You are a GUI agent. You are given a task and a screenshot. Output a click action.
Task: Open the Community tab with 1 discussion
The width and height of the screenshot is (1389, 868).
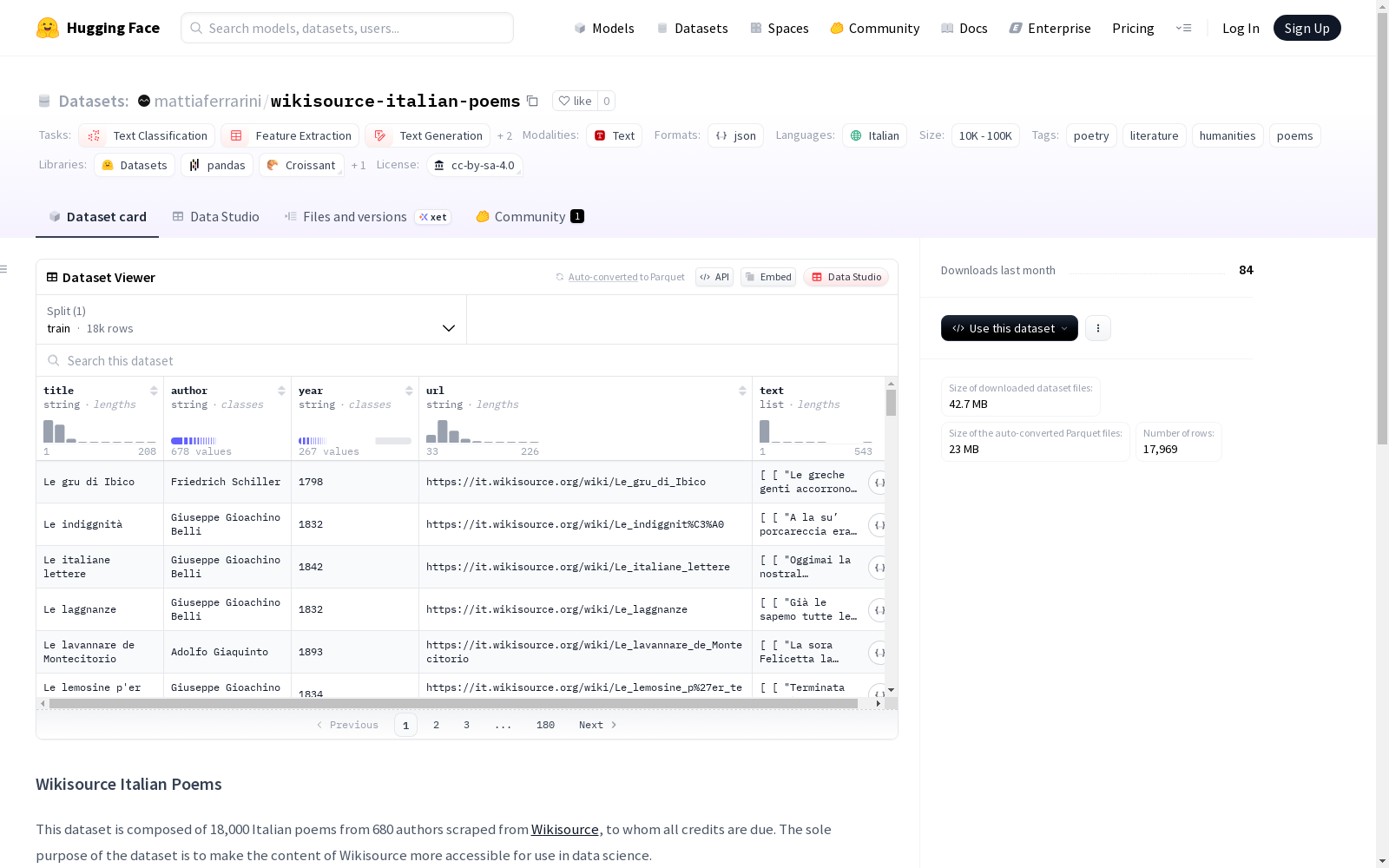pyautogui.click(x=530, y=217)
